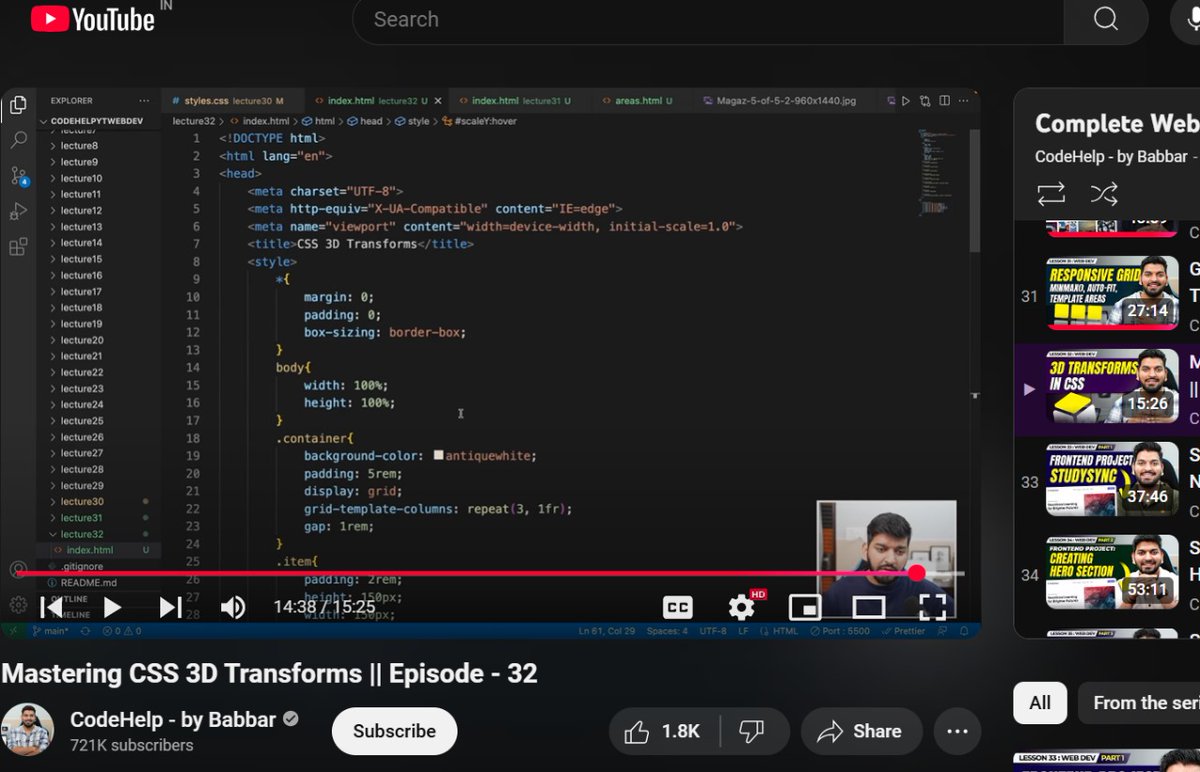Click the main branch status item
Image resolution: width=1200 pixels, height=772 pixels.
[50, 631]
